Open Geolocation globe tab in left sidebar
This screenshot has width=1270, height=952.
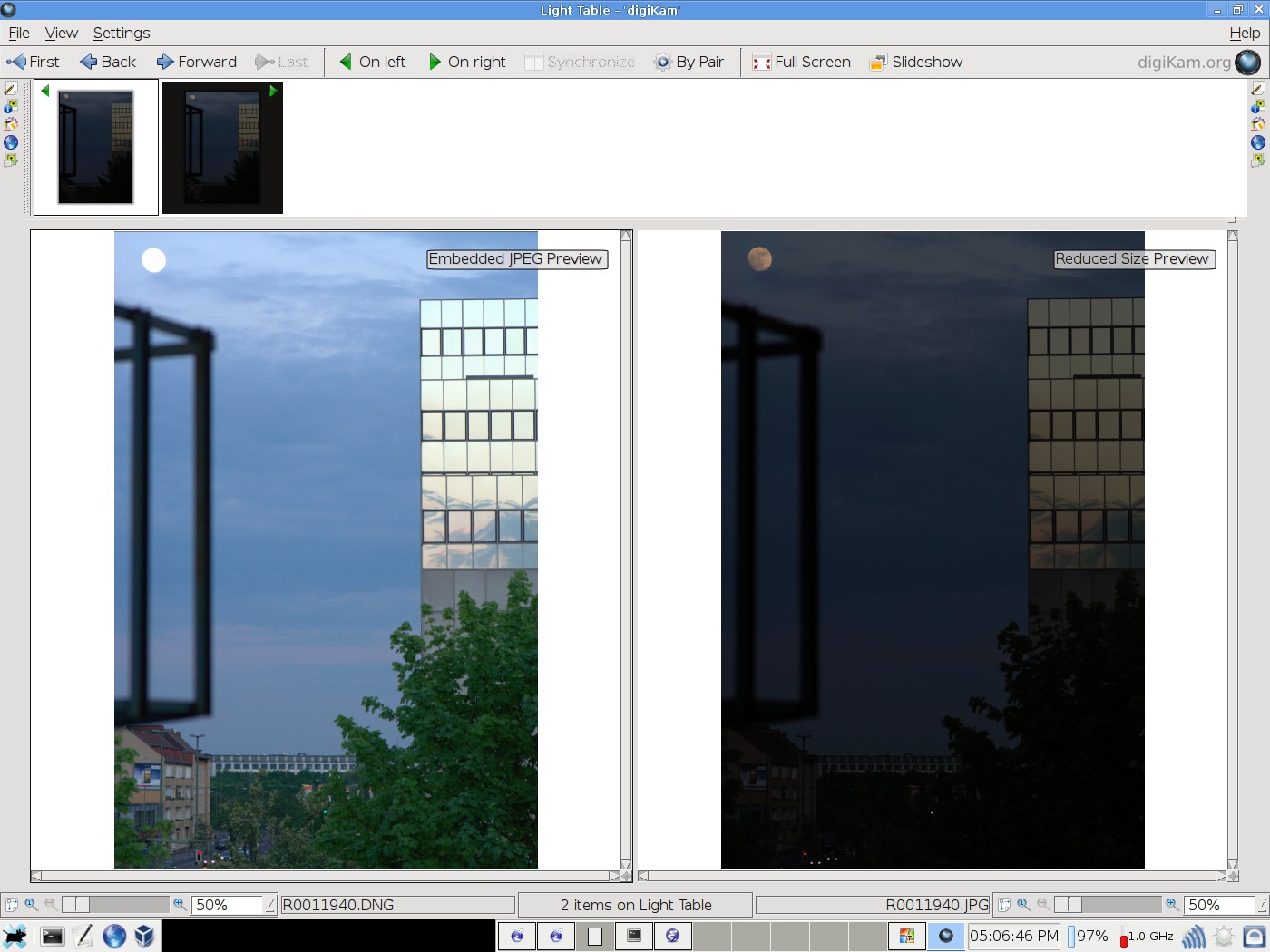11,142
